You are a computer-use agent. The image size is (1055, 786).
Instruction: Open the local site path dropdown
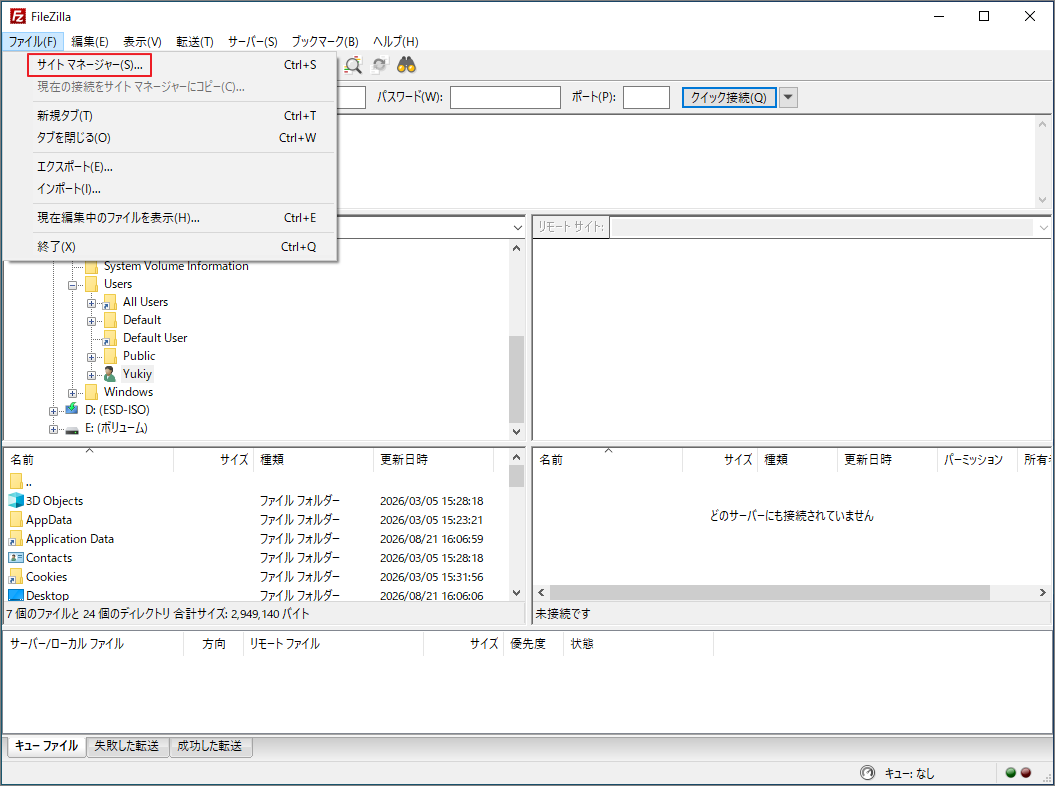tap(517, 227)
